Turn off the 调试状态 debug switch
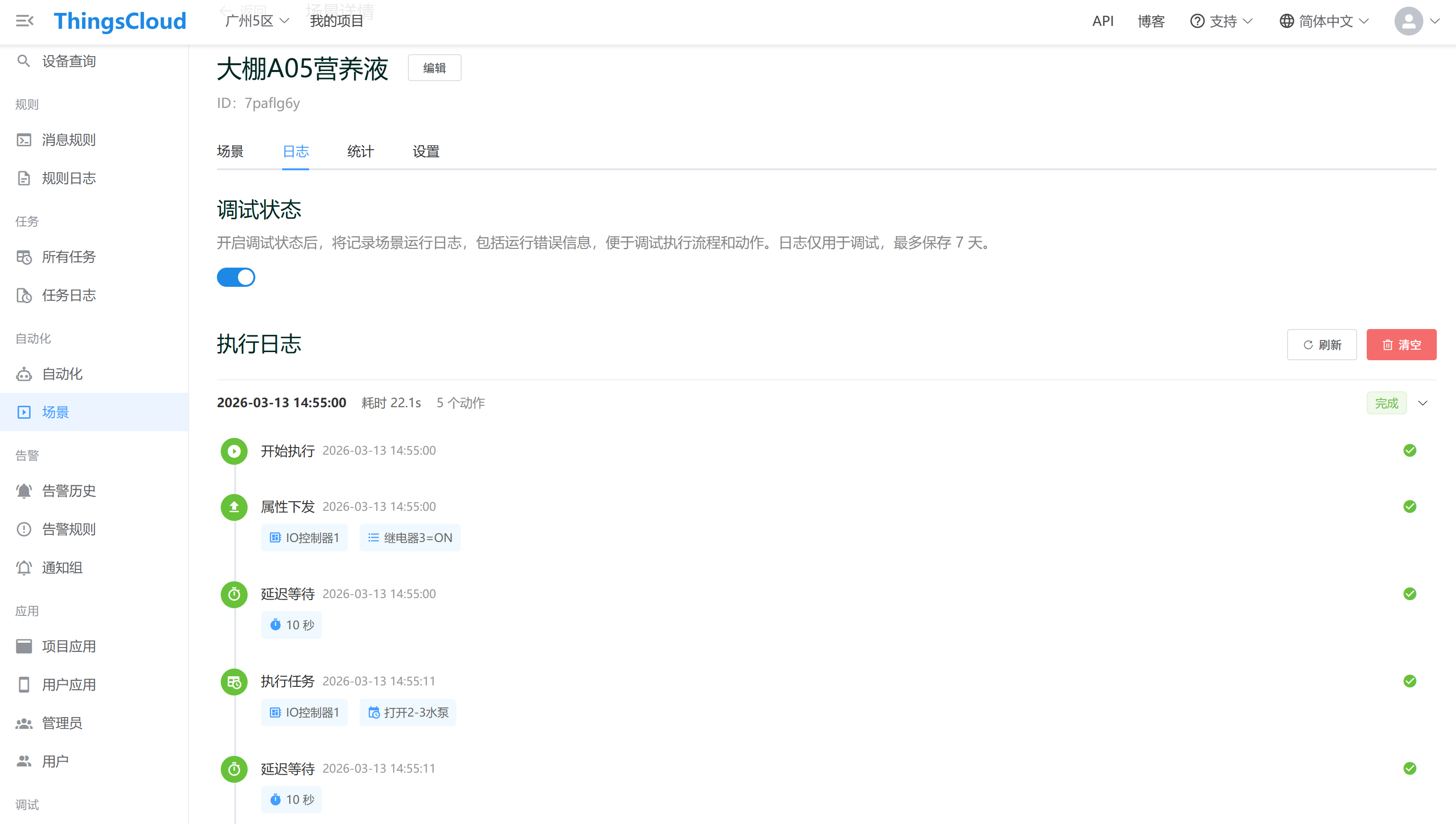1456x824 pixels. (236, 277)
